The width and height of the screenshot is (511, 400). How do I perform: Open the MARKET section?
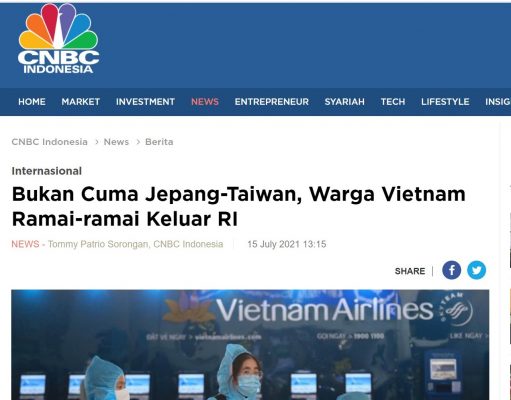[81, 102]
